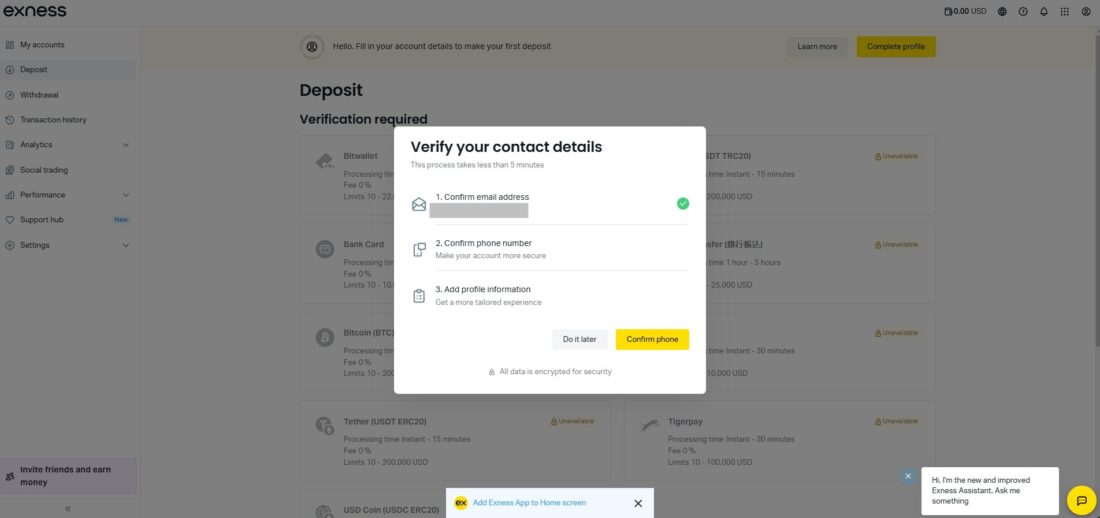1100x518 pixels.
Task: Click Complete profile button
Action: [x=896, y=46]
